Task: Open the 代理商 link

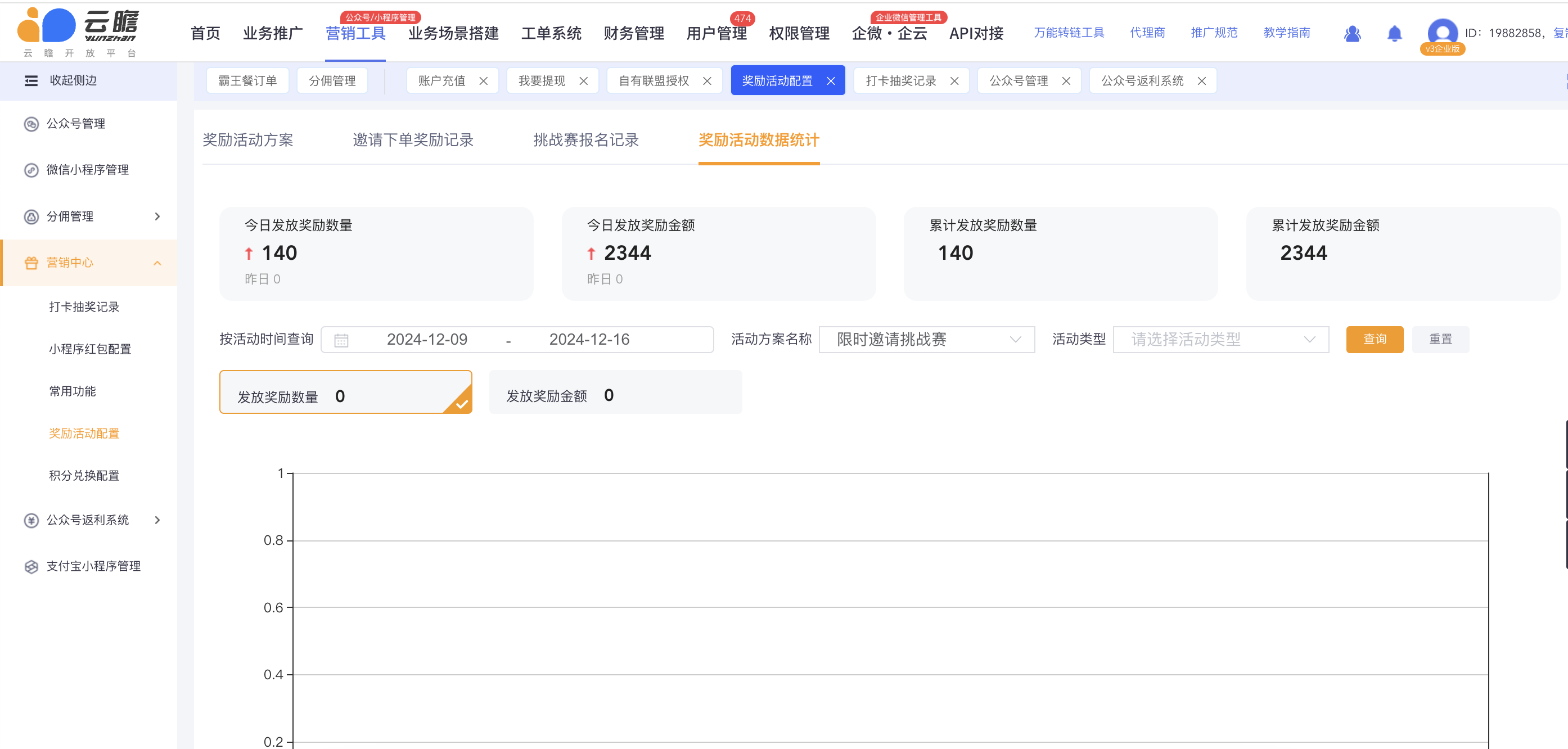Action: pos(1147,33)
